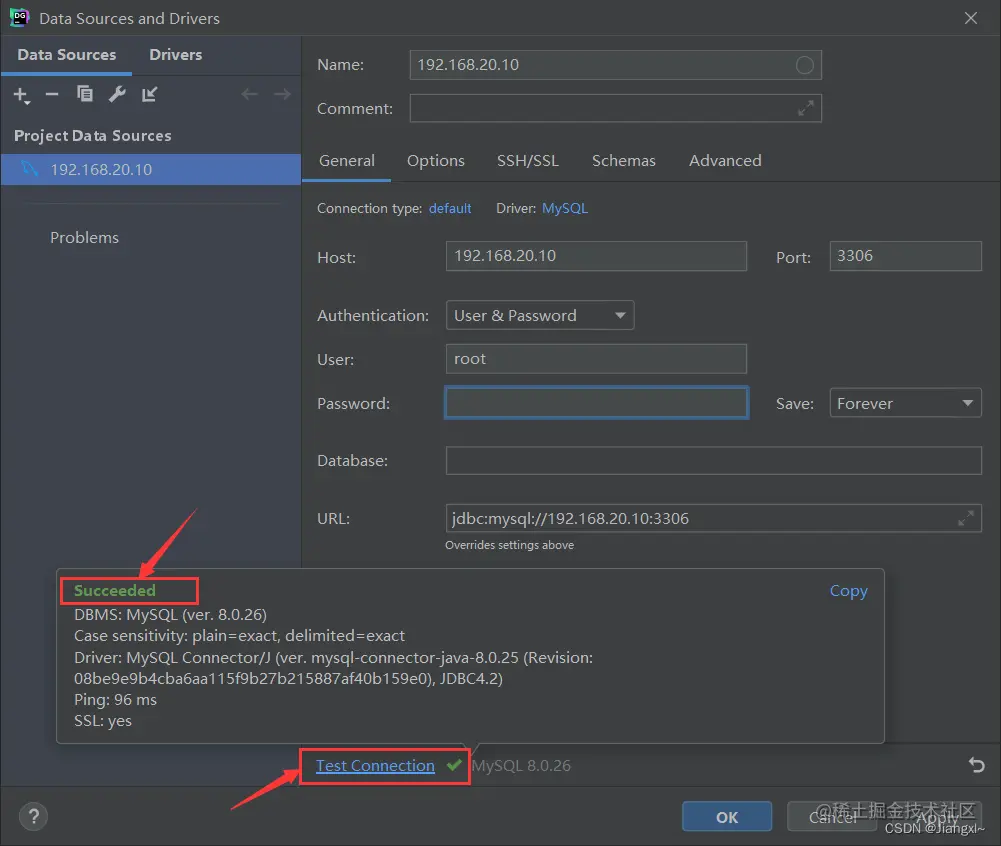
Task: Click the color circle in Name field
Action: coord(804,65)
